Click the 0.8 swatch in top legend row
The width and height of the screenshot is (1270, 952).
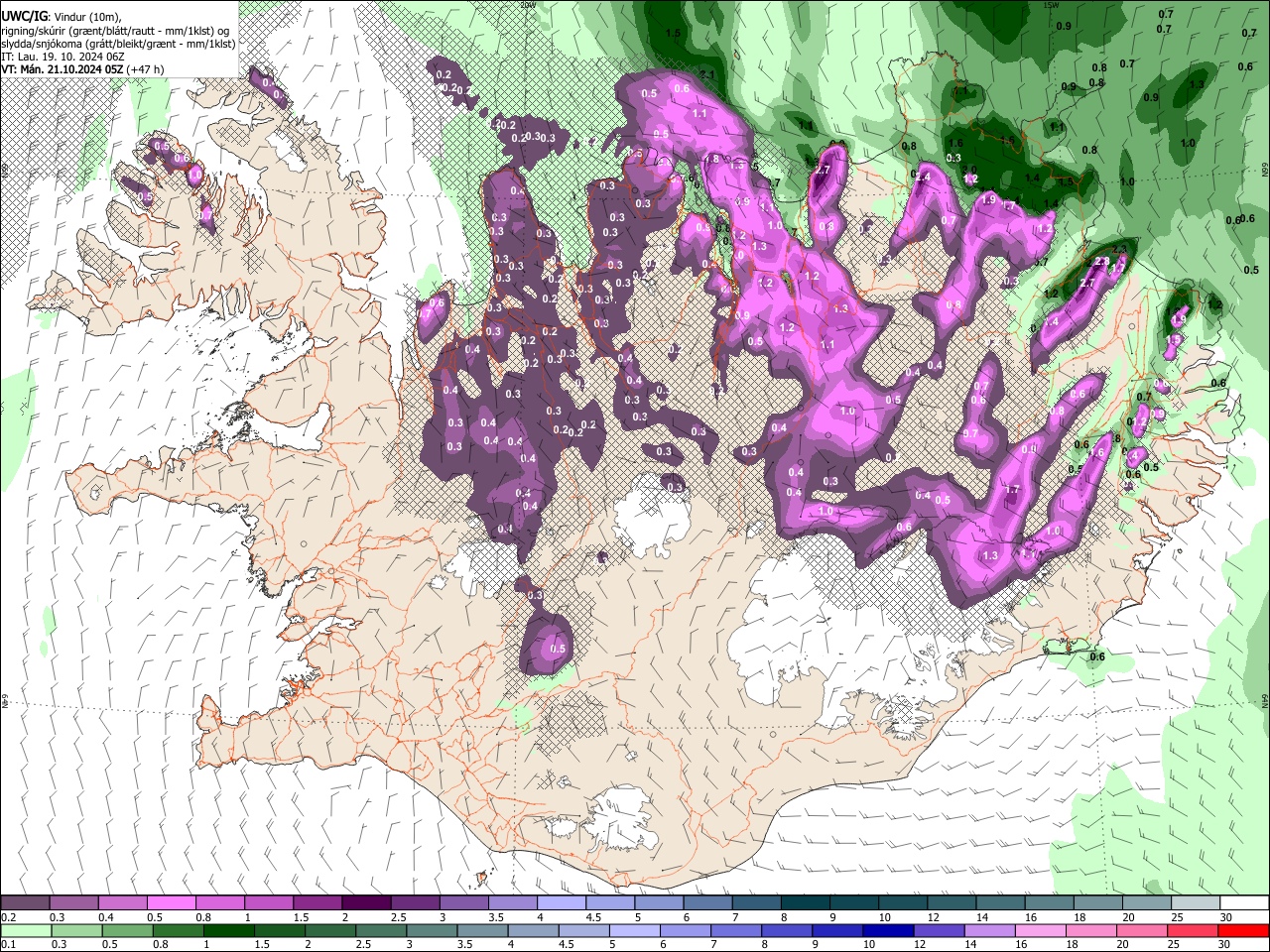coord(219,903)
